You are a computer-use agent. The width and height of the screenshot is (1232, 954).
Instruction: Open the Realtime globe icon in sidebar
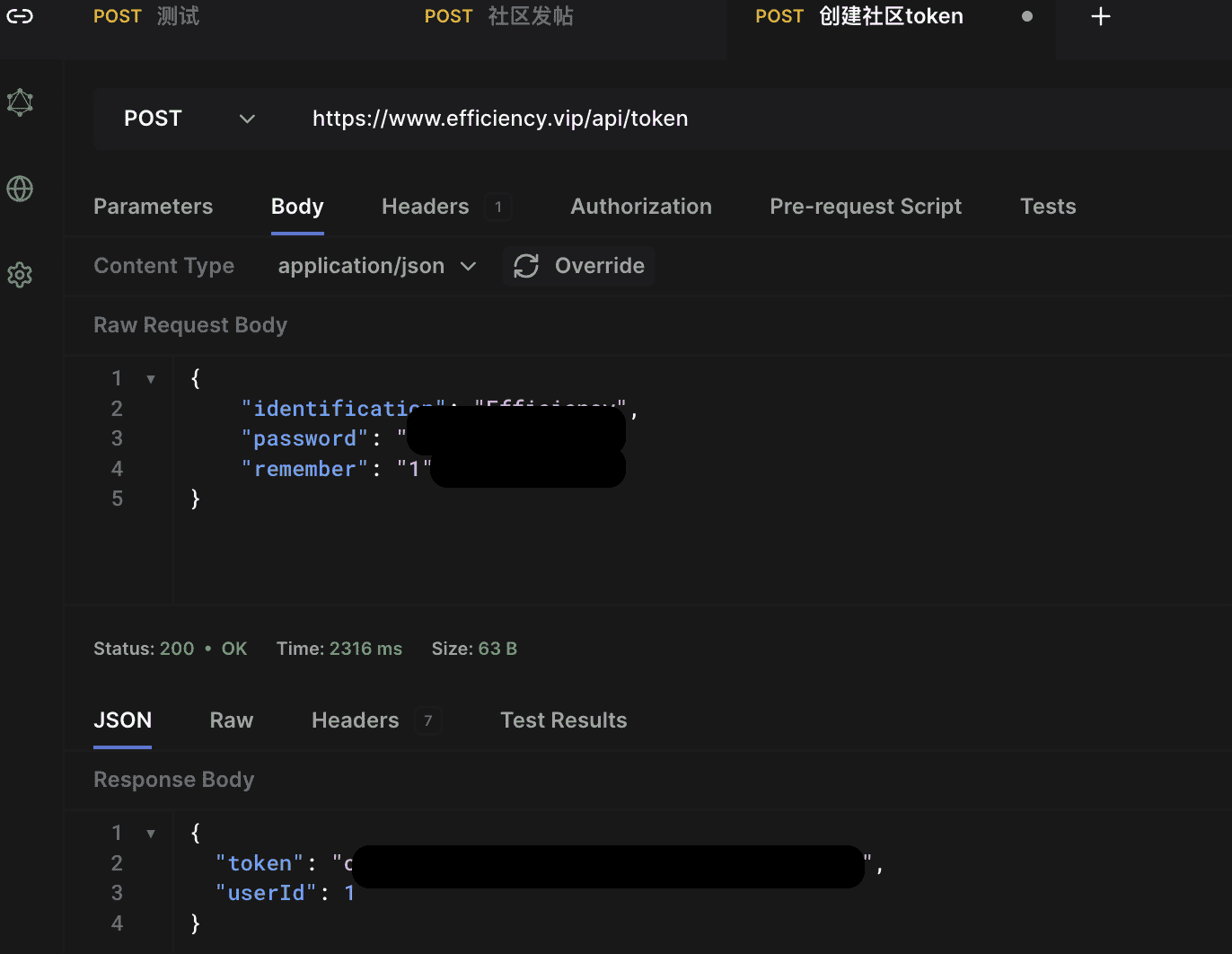click(20, 189)
